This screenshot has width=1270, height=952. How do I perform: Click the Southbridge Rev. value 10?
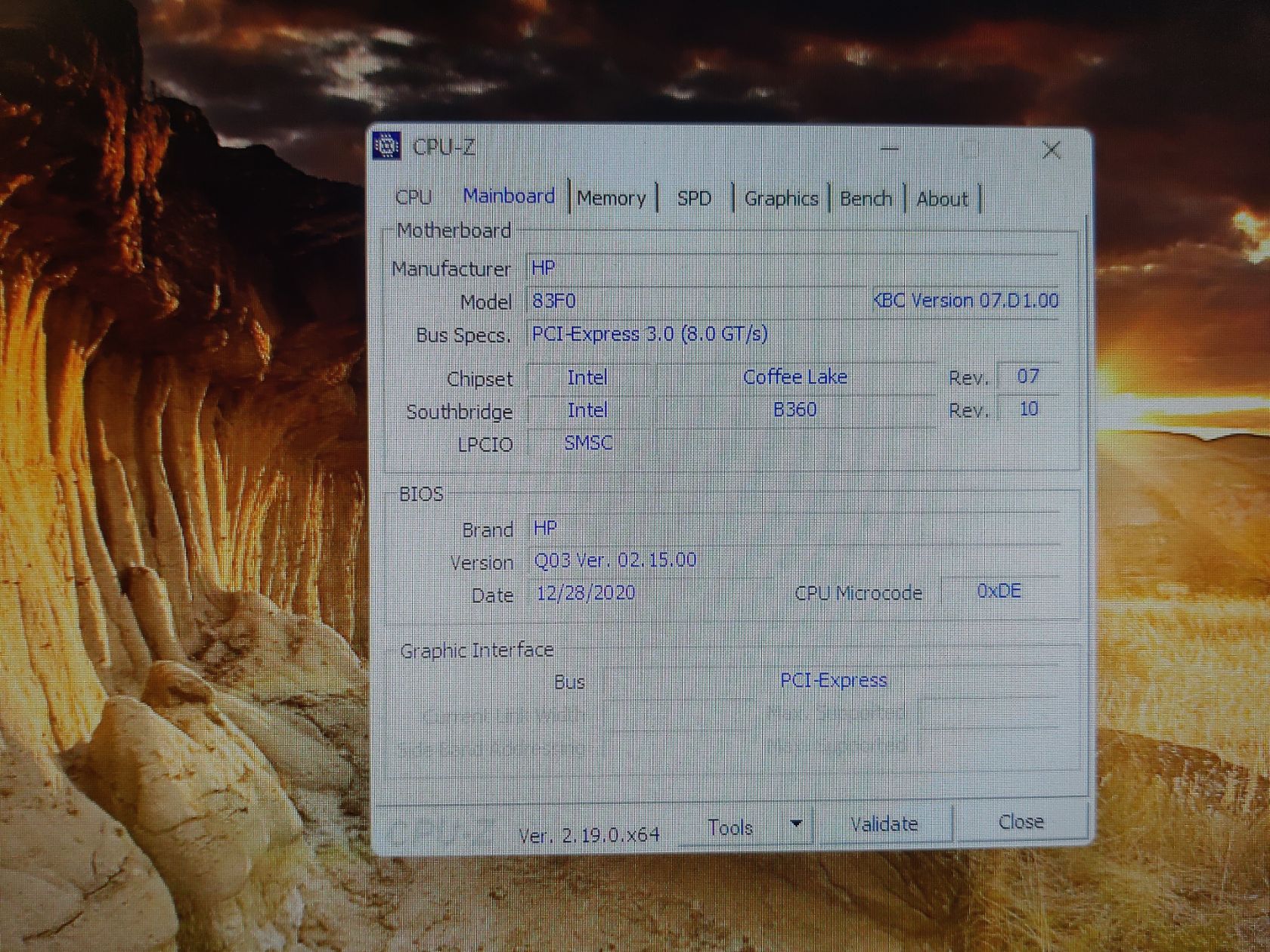[1028, 410]
